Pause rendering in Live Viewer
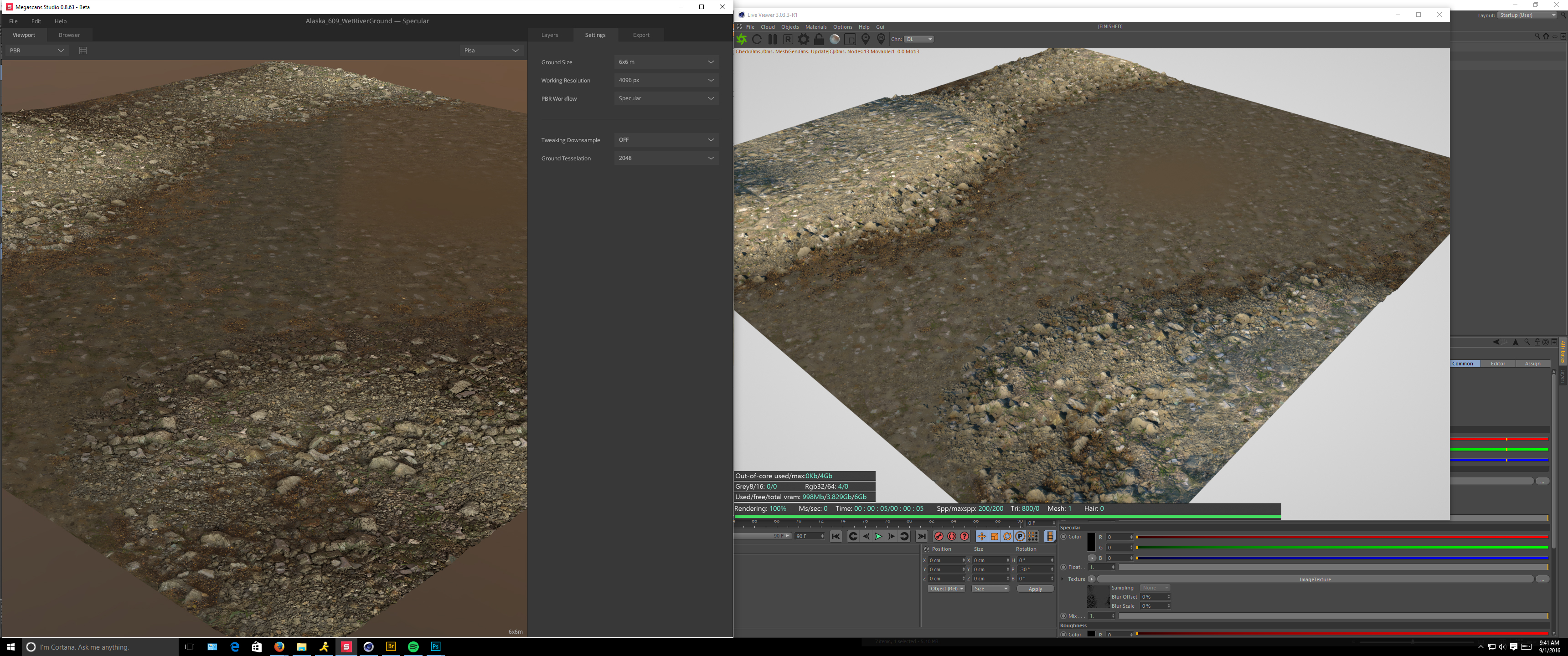Screen dimensions: 1568x656 [773, 39]
